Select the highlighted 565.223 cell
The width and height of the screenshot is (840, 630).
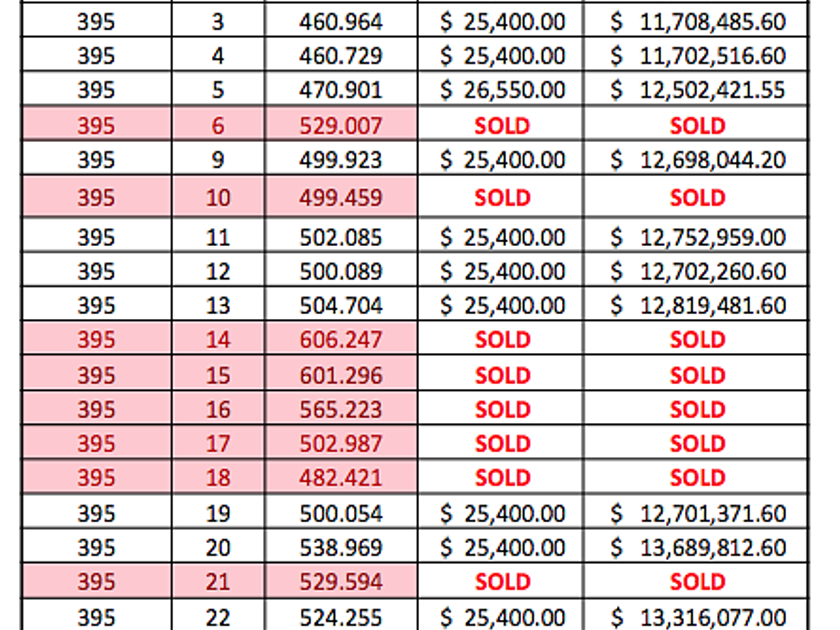(x=340, y=409)
